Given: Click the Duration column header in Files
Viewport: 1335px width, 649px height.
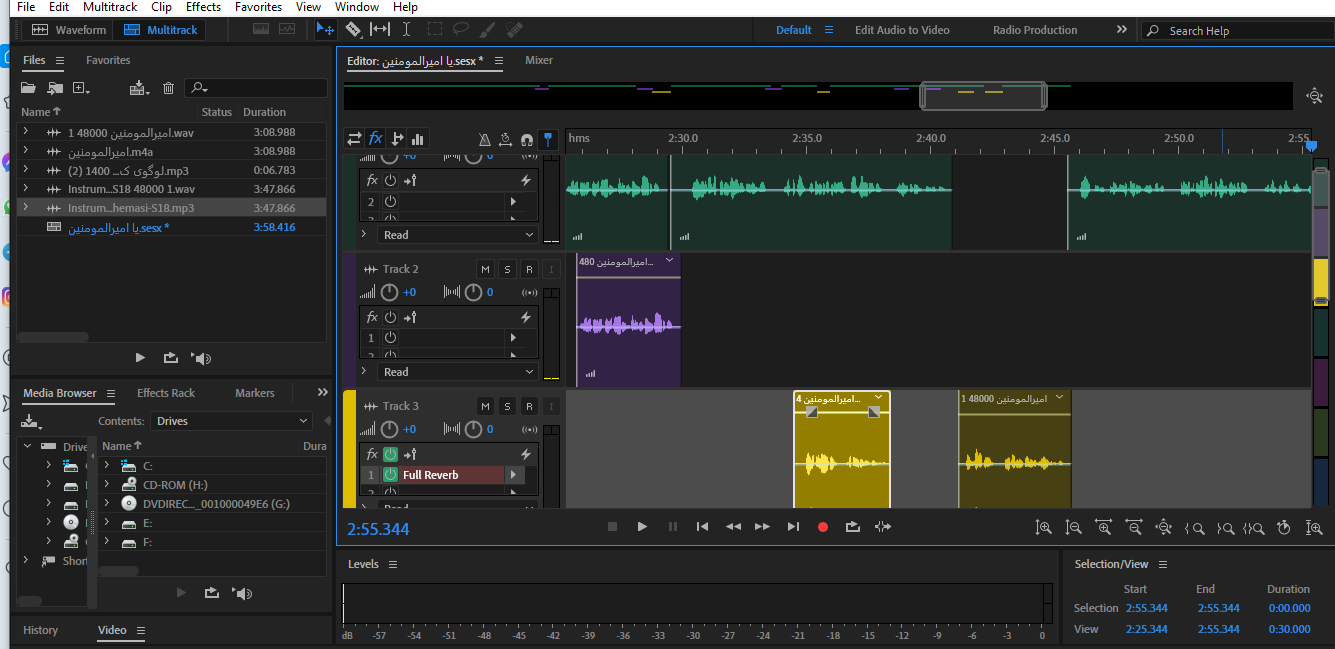Looking at the screenshot, I should (264, 112).
